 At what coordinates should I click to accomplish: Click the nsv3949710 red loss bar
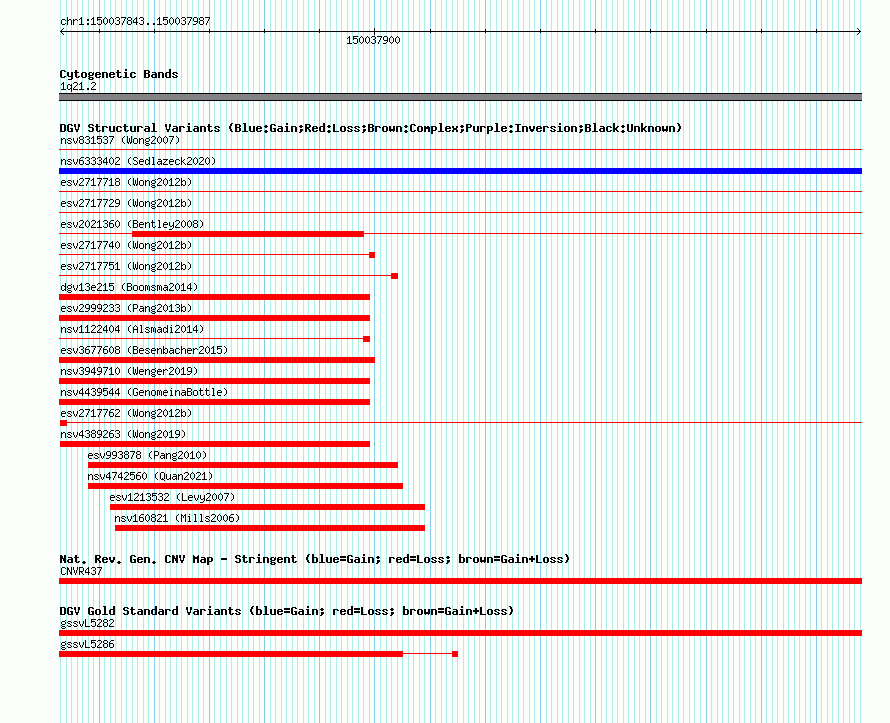tap(215, 381)
